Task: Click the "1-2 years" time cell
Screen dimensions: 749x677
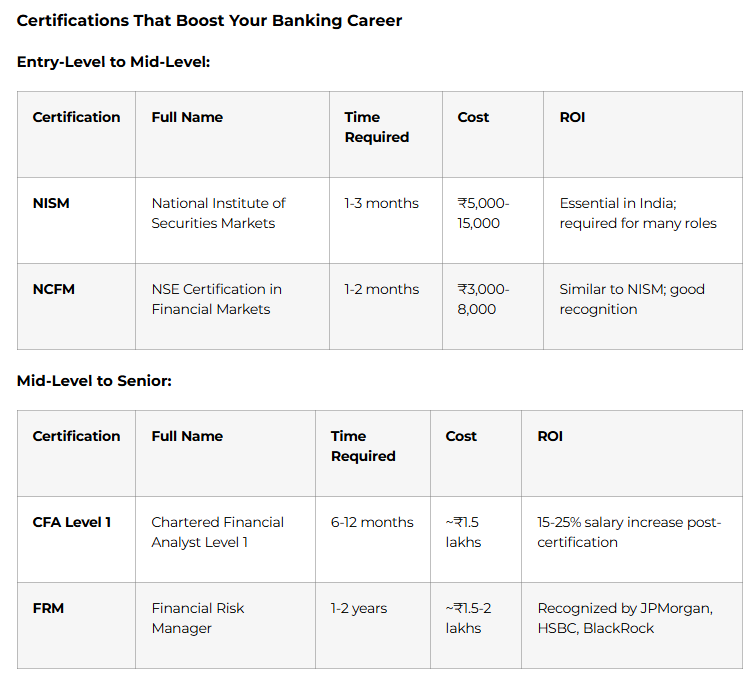Action: coord(359,608)
